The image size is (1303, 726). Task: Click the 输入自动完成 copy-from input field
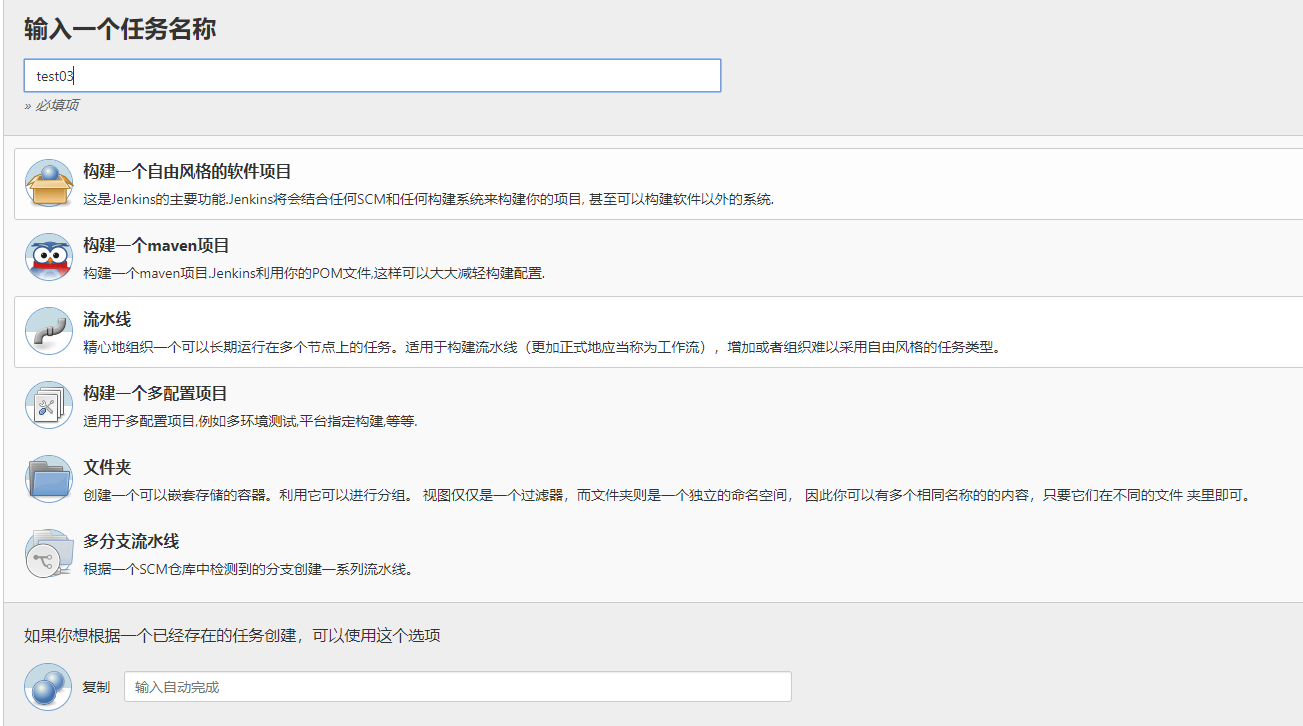(458, 687)
